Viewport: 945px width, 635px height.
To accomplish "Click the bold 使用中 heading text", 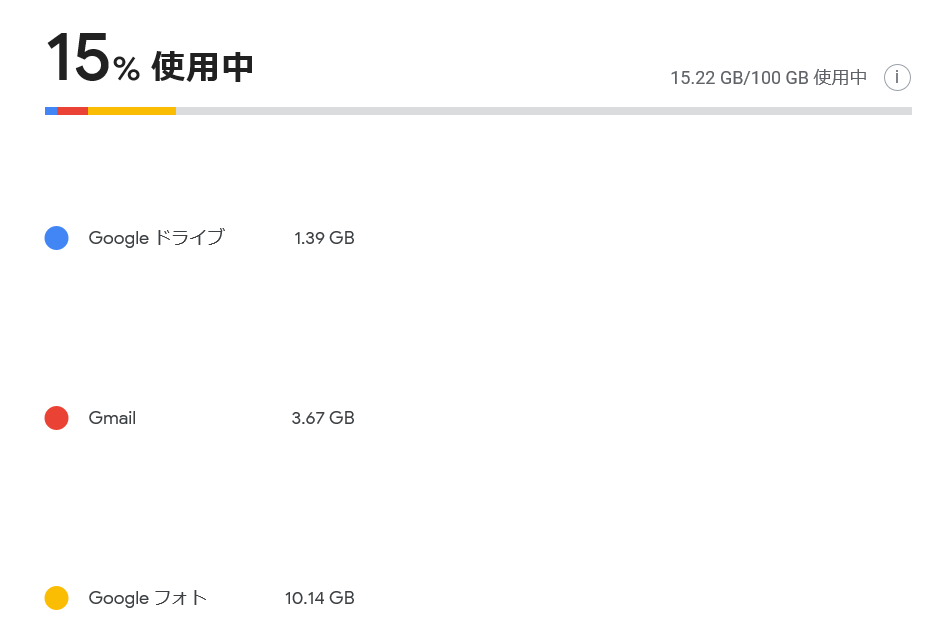I will (202, 66).
